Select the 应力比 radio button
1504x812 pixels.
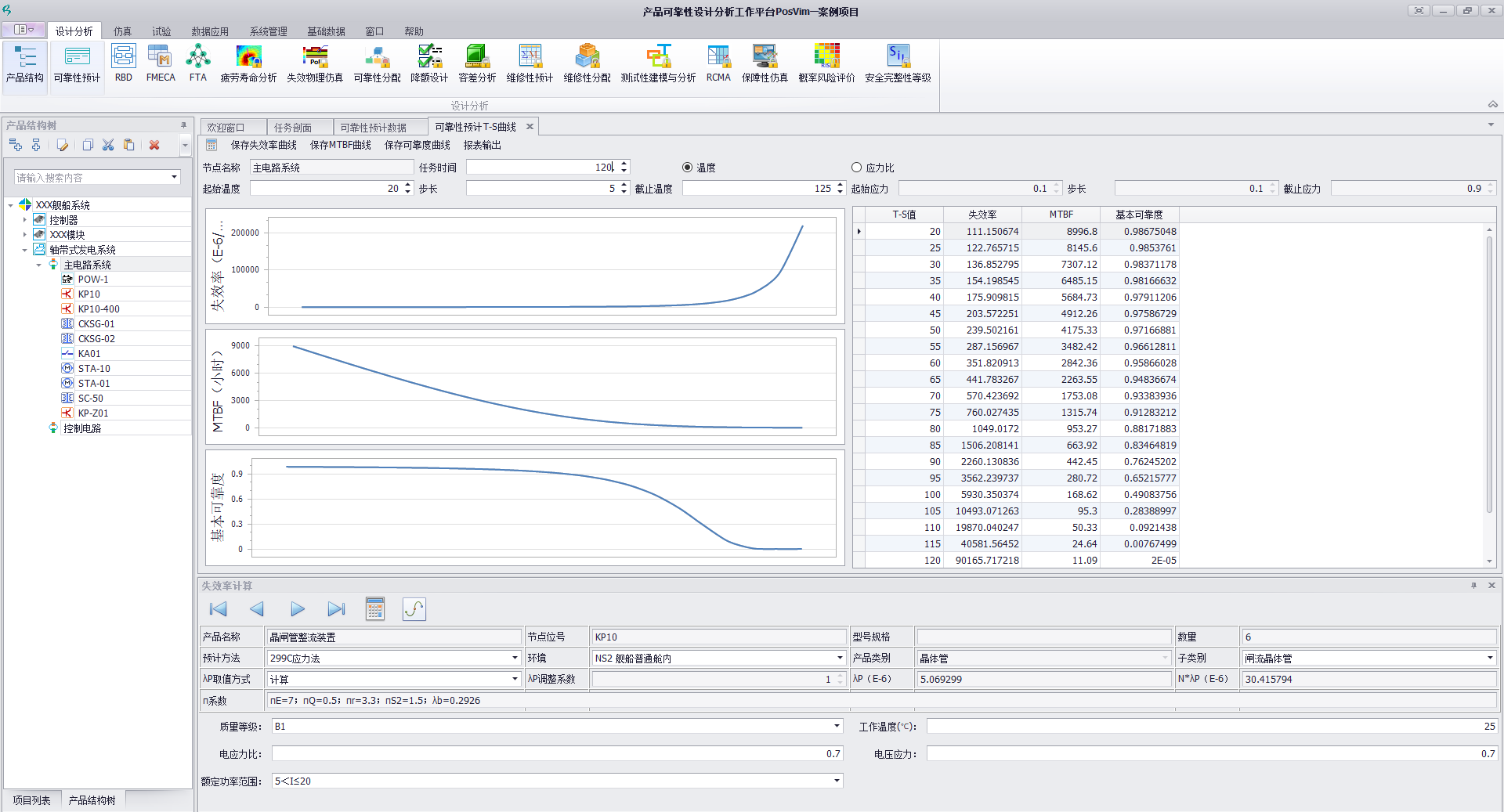click(x=856, y=168)
